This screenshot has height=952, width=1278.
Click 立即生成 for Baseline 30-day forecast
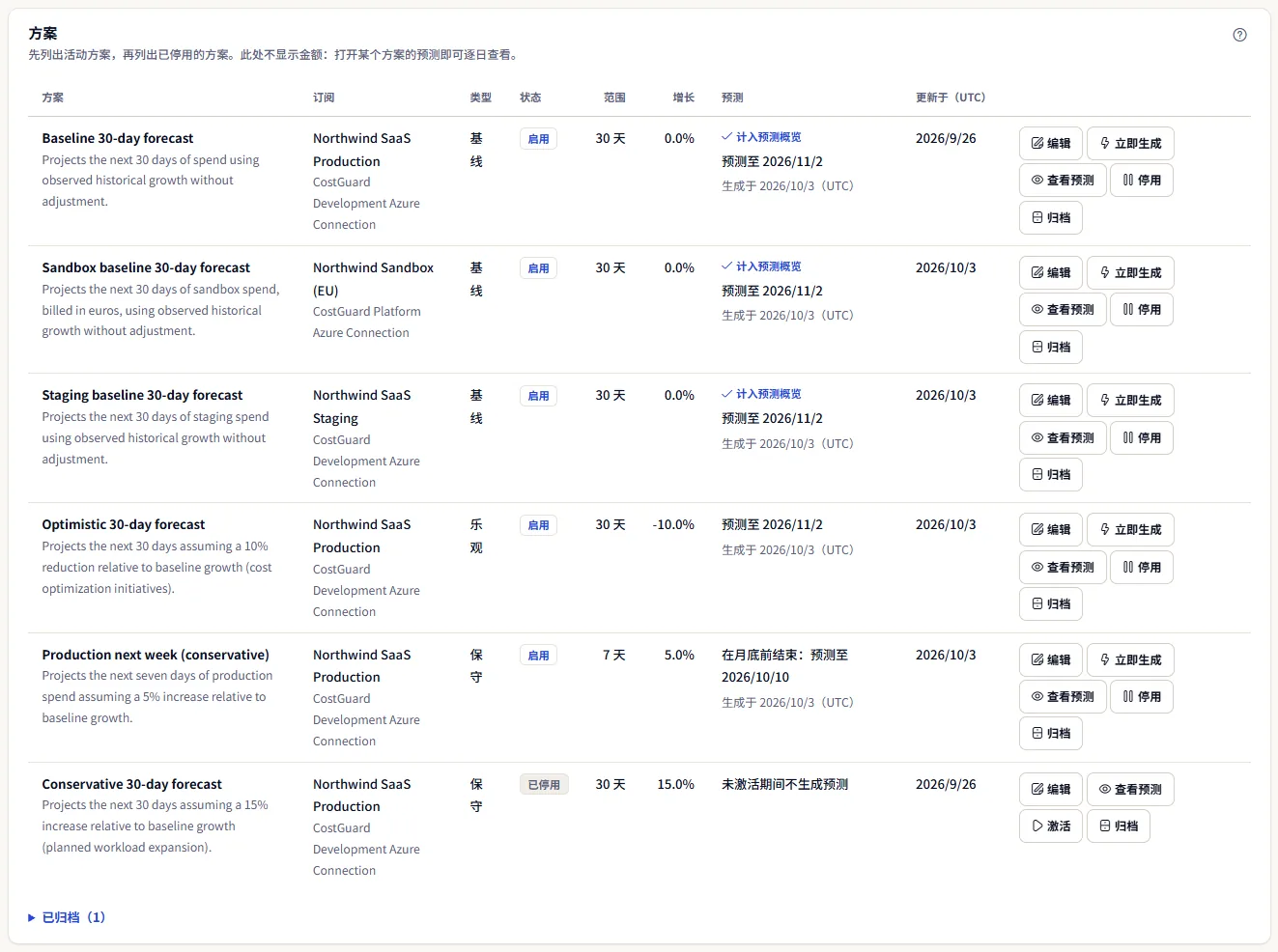click(1130, 143)
